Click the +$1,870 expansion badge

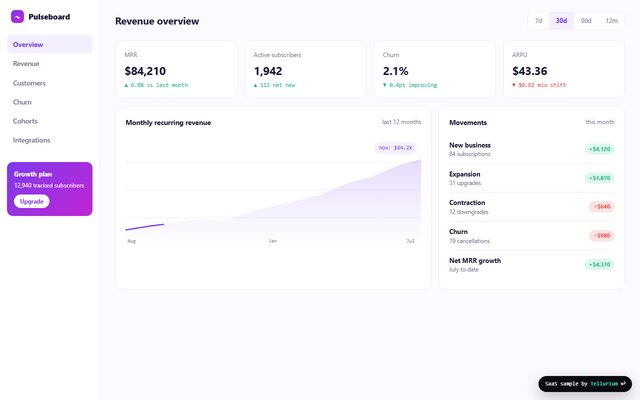click(x=599, y=178)
